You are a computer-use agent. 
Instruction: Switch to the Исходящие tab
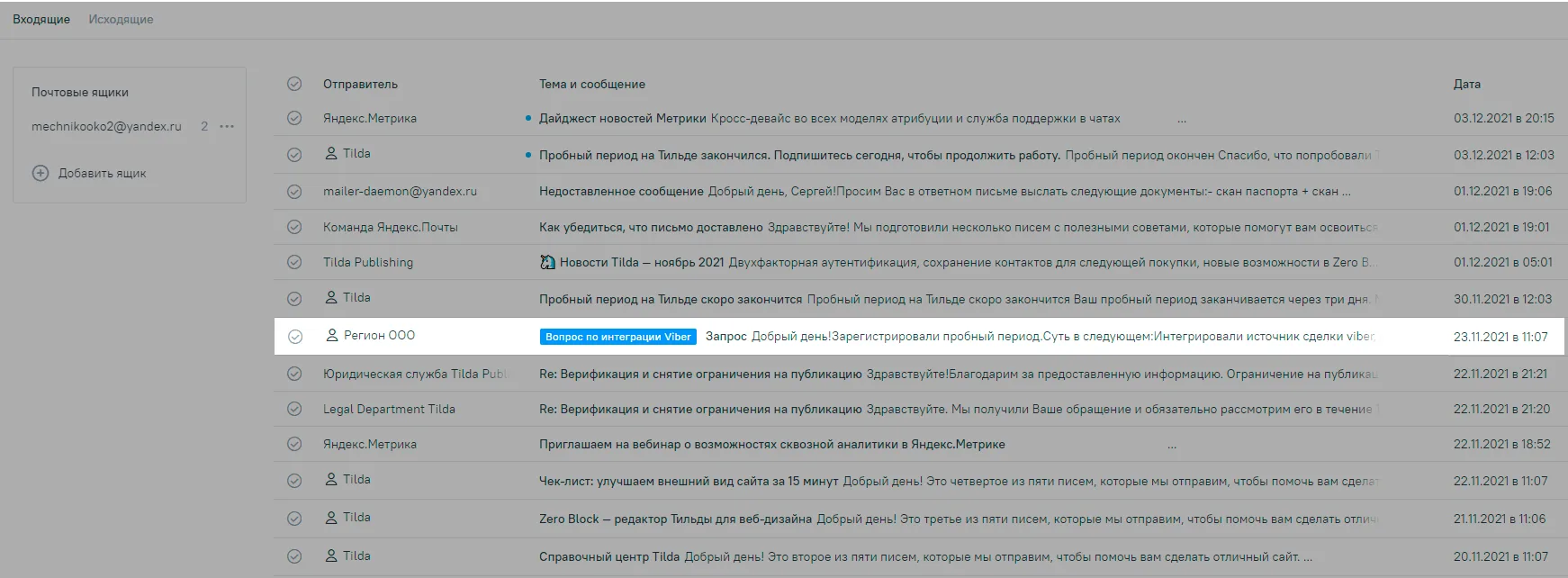coord(121,19)
